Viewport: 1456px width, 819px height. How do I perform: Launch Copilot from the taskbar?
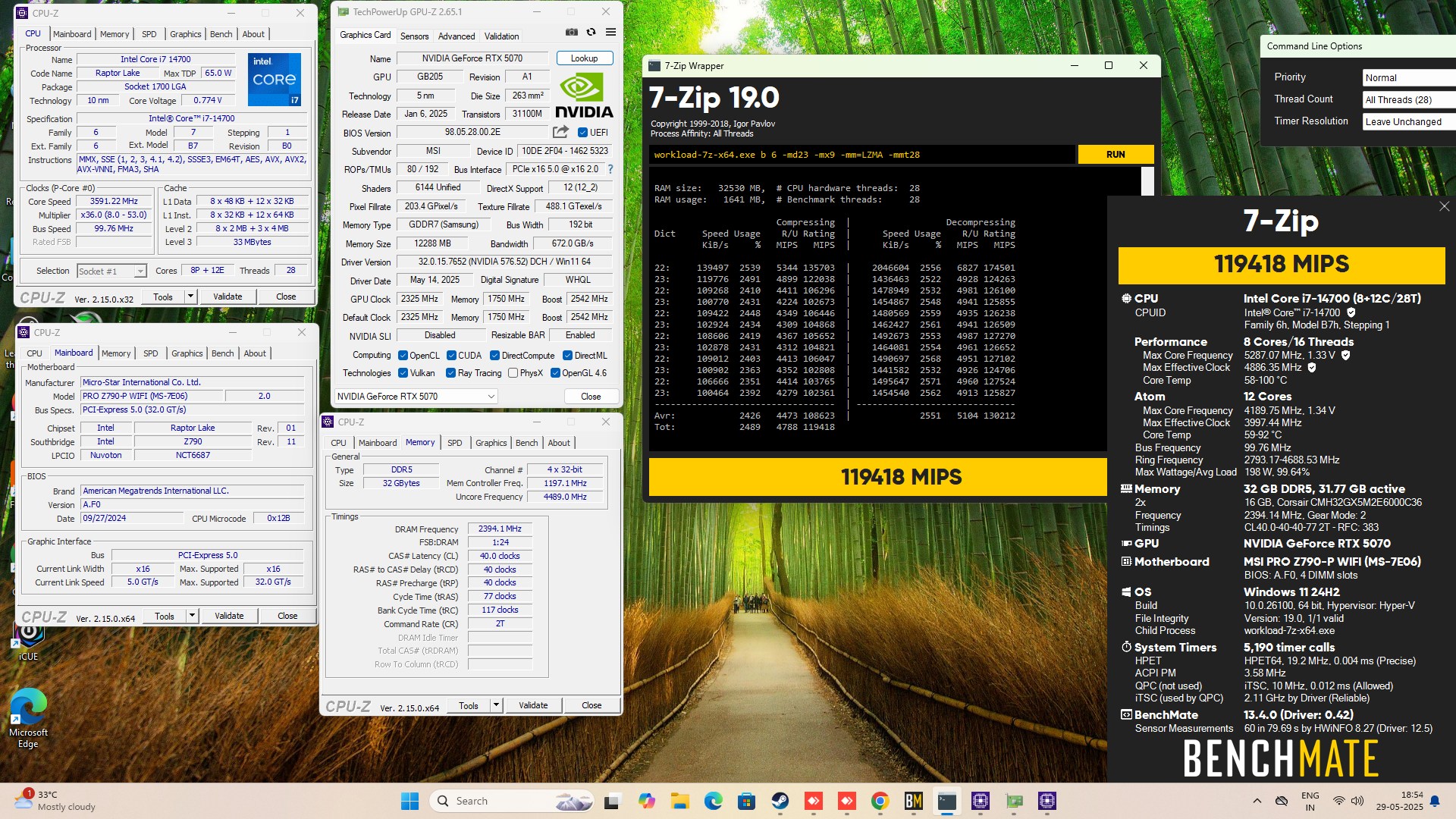coord(646,801)
